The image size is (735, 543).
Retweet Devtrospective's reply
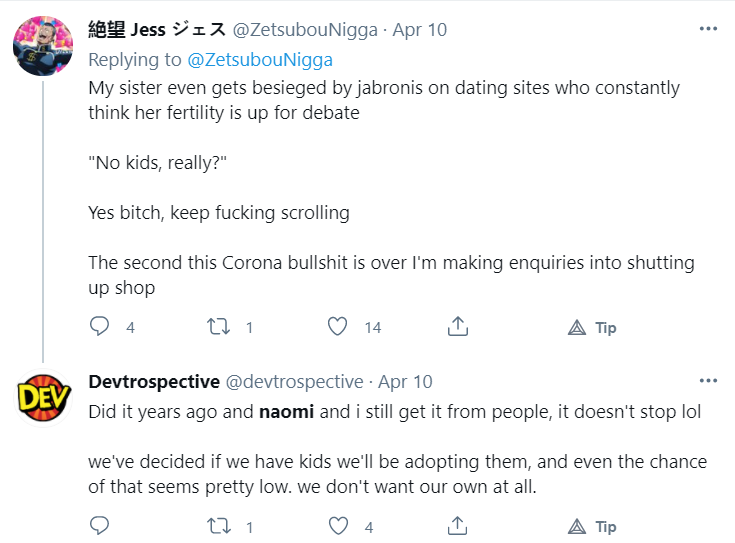(x=218, y=526)
